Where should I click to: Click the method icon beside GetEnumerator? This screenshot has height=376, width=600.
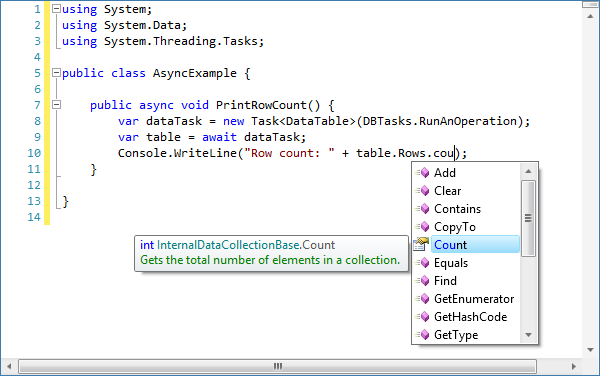[x=422, y=299]
